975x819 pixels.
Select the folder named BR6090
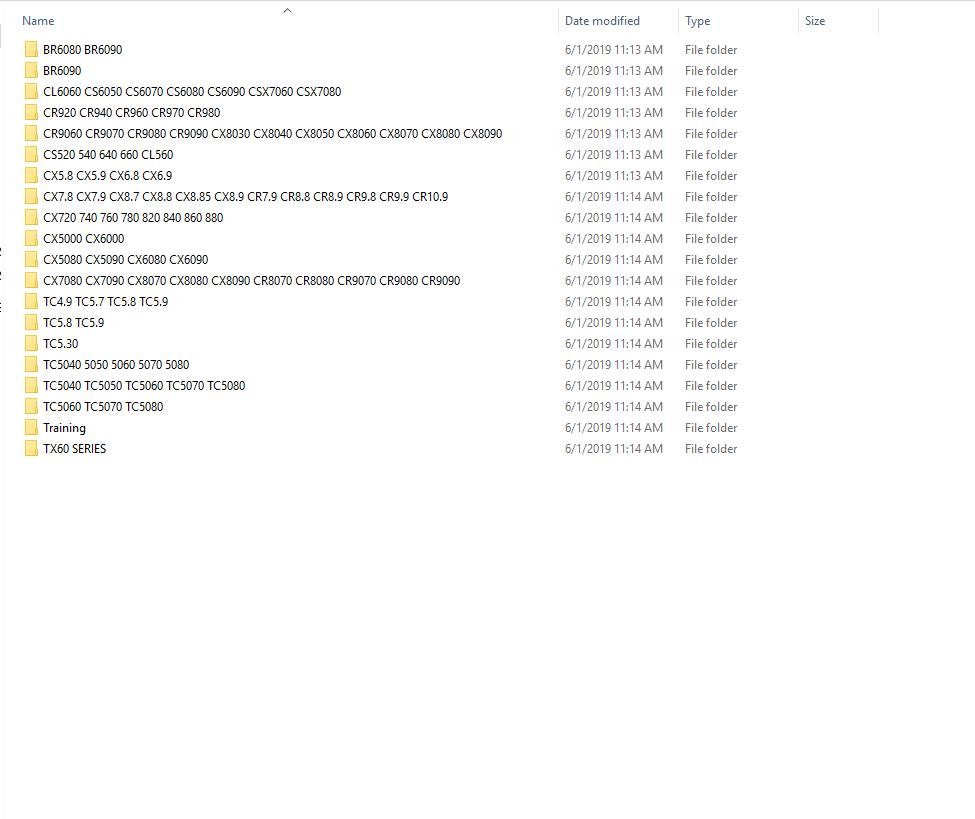(x=62, y=71)
